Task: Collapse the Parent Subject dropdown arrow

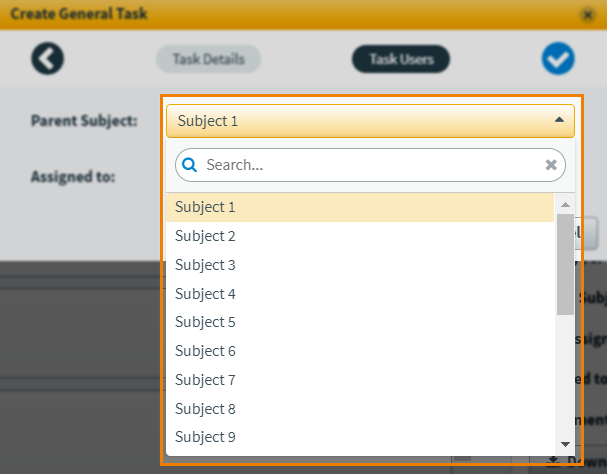Action: point(559,120)
